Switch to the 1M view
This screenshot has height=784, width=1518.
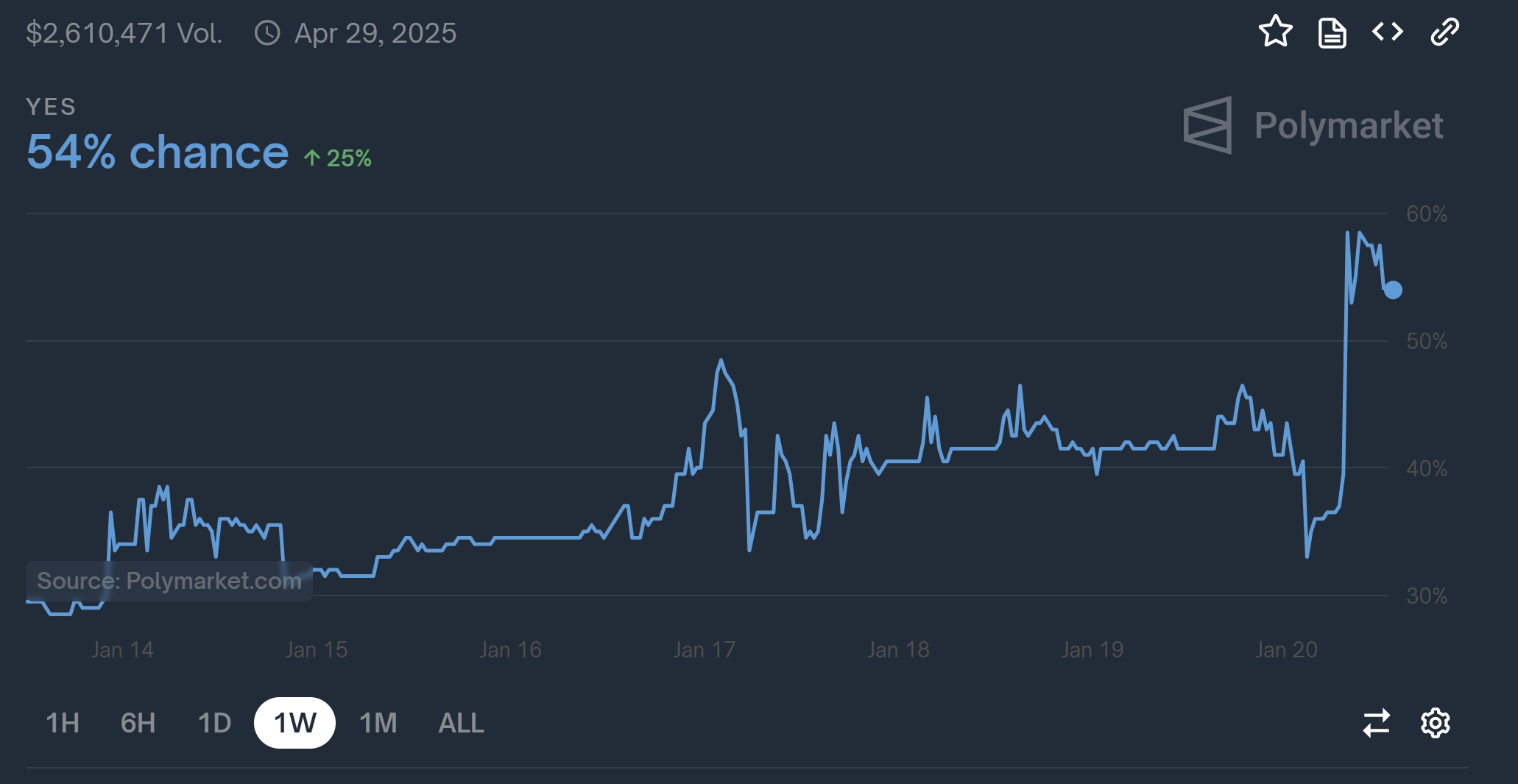coord(377,724)
